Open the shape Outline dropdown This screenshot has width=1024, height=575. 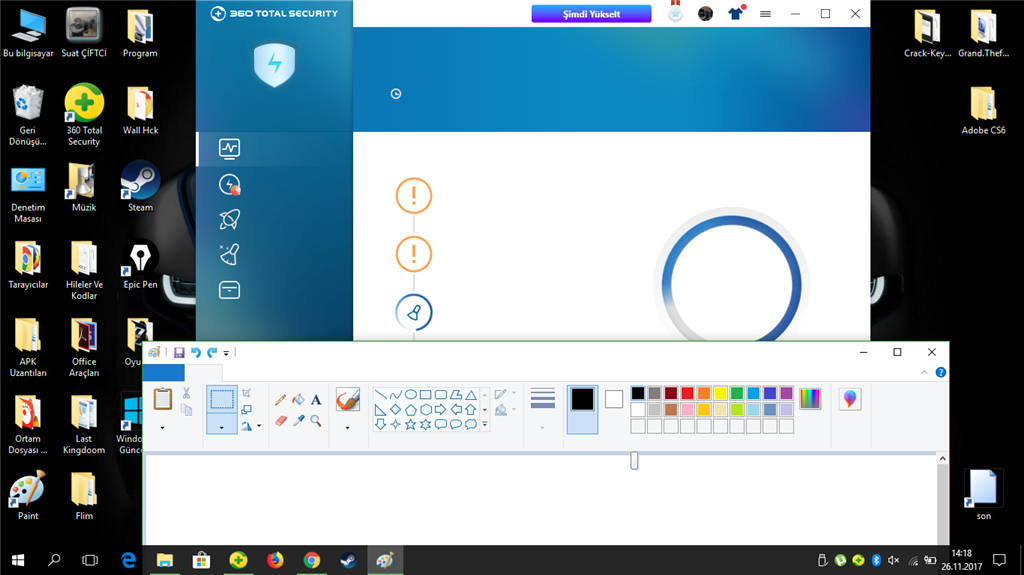click(x=505, y=394)
